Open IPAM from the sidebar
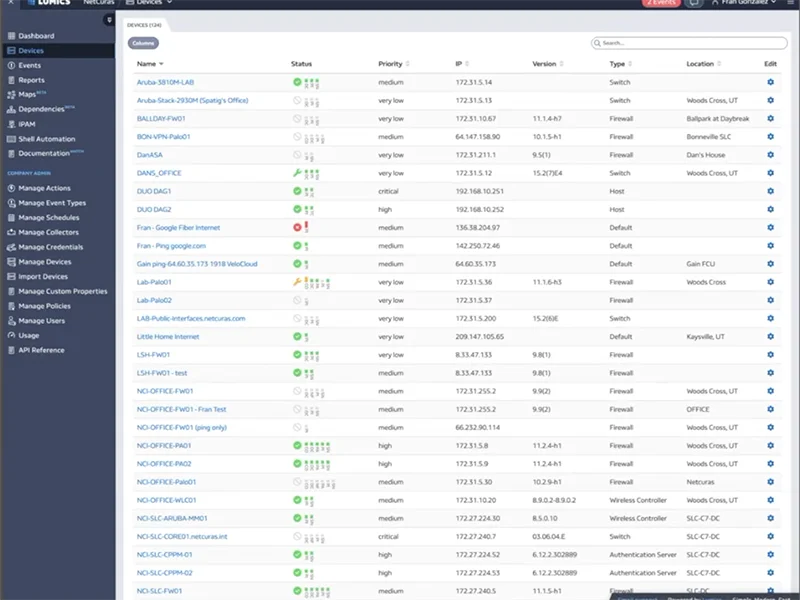This screenshot has width=800, height=600. (x=27, y=124)
